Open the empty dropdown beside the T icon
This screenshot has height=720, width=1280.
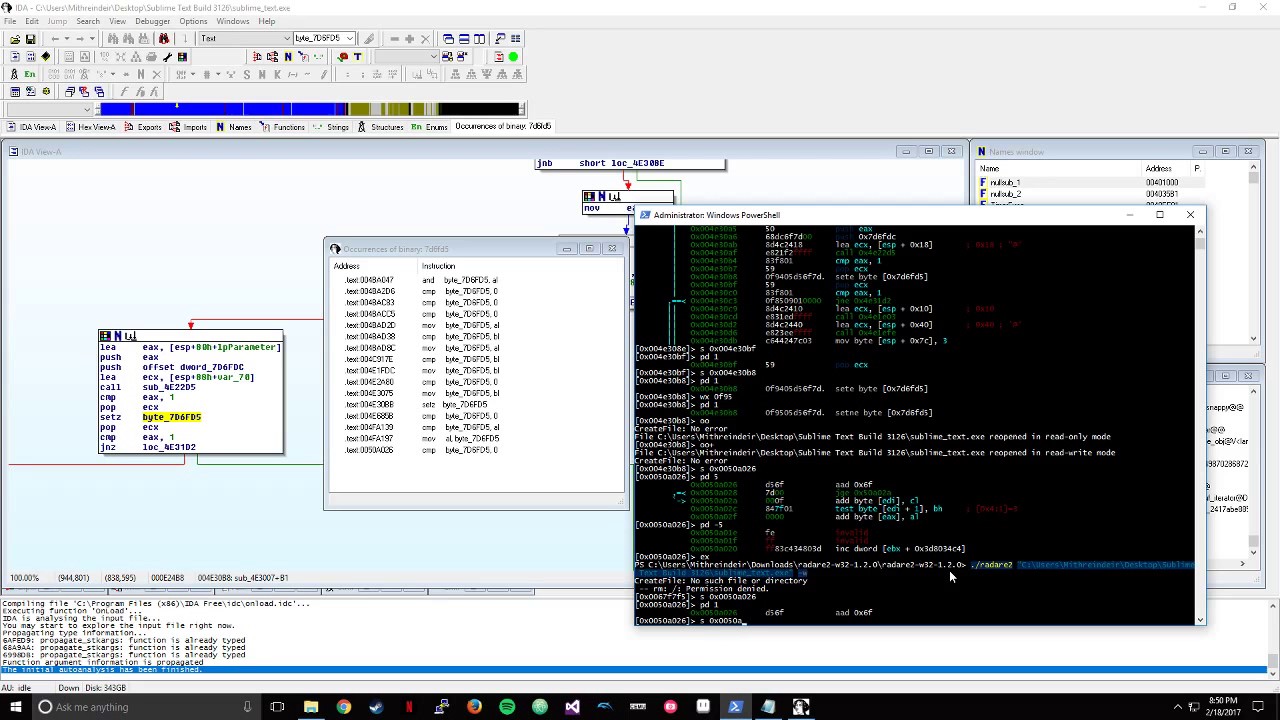[x=407, y=57]
